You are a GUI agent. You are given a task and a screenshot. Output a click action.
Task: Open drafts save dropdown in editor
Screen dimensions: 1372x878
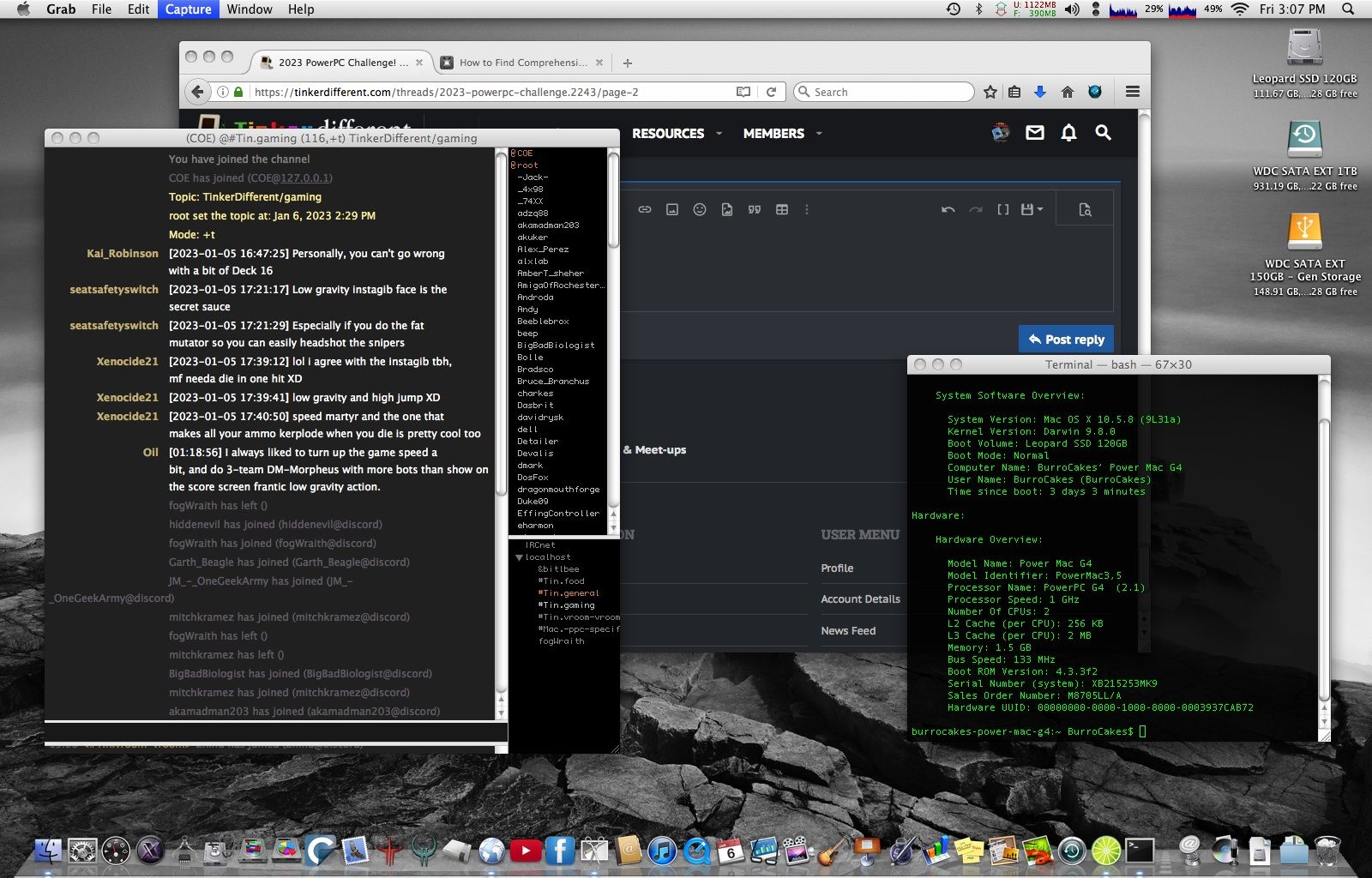(1032, 209)
